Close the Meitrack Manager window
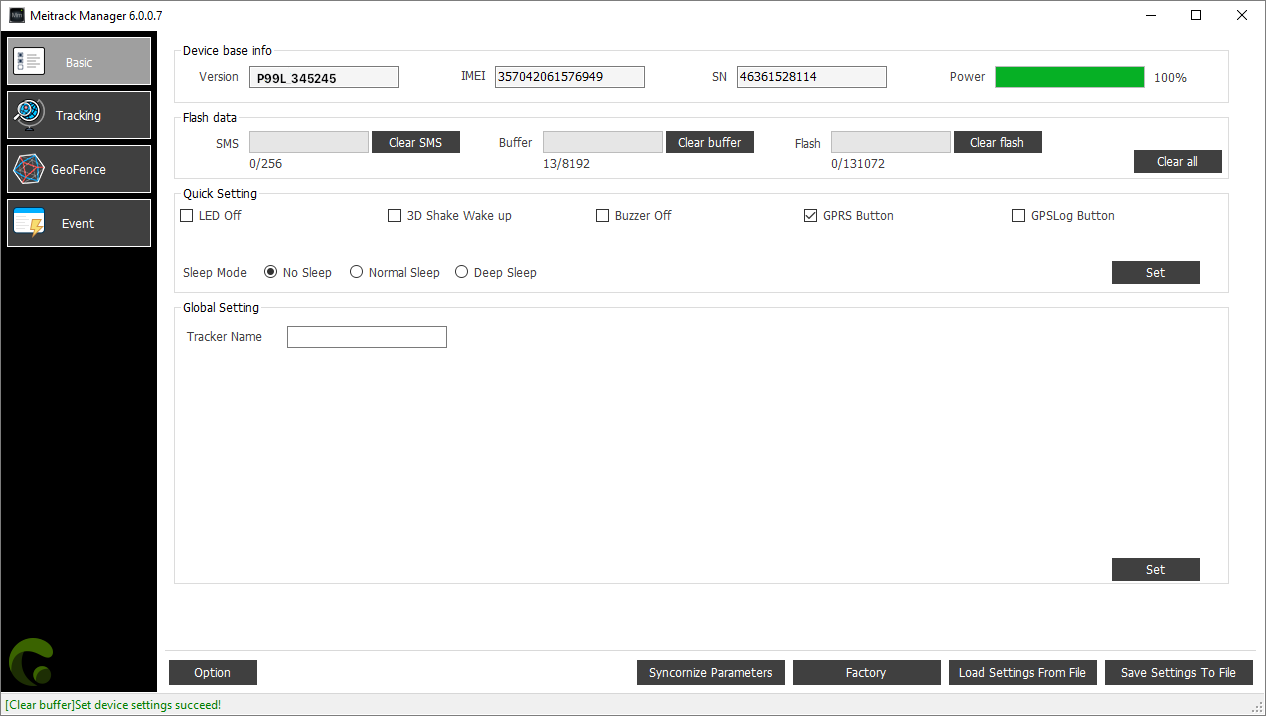 [1242, 15]
